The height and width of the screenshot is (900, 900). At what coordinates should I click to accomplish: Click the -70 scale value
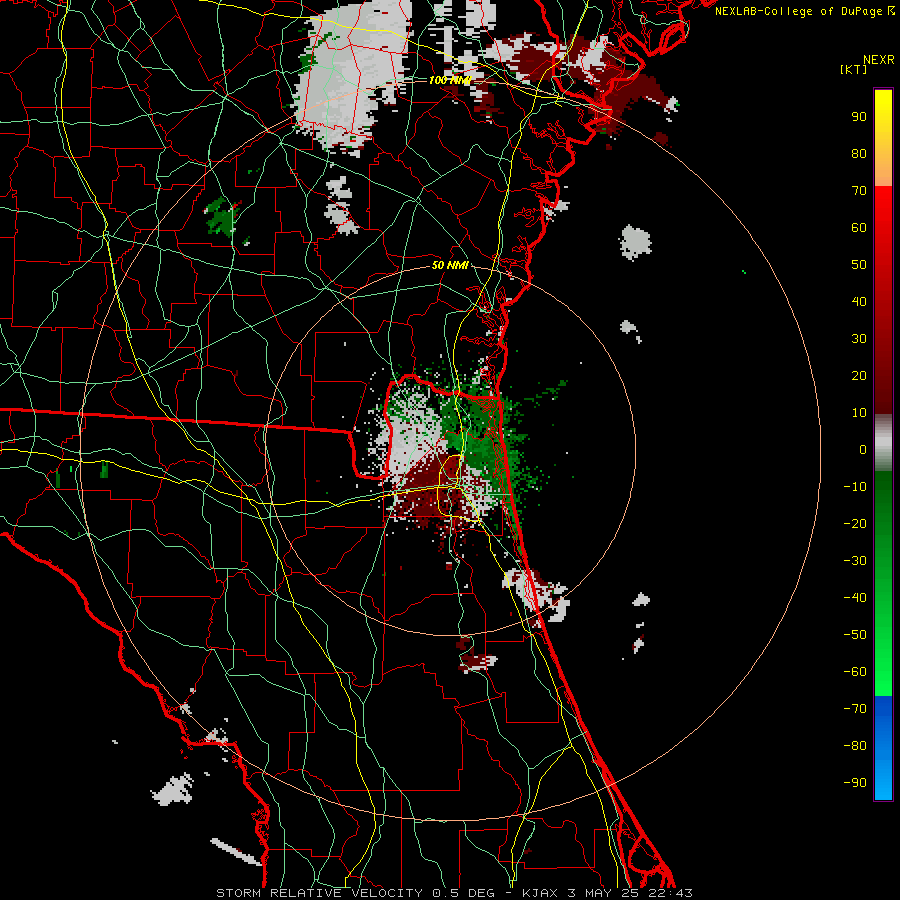855,709
